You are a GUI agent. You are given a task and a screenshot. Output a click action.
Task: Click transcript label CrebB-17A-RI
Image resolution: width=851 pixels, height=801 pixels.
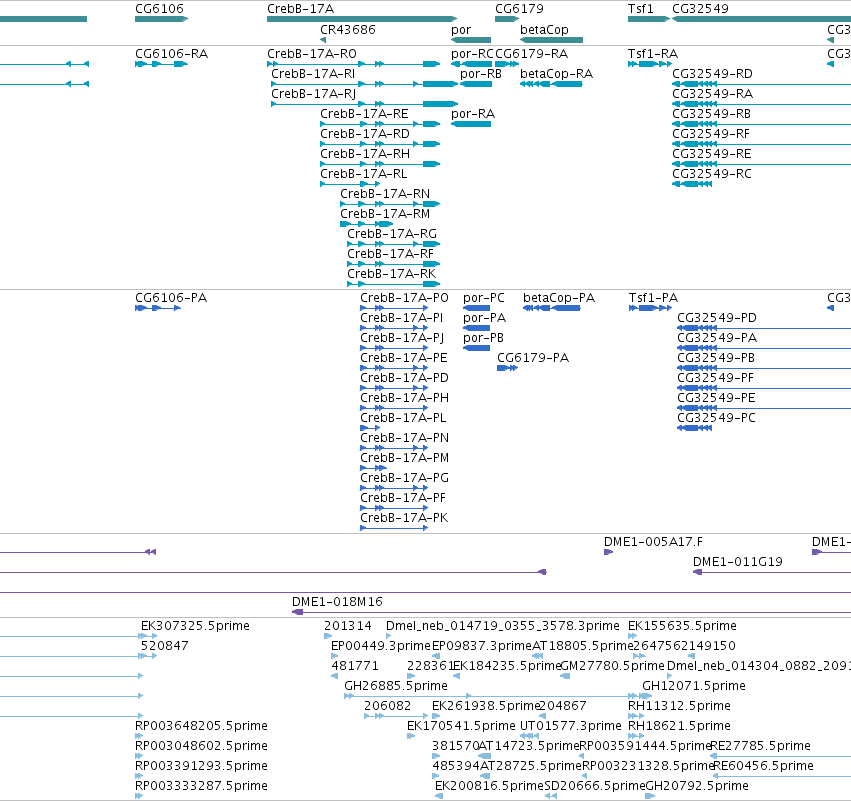click(x=313, y=74)
